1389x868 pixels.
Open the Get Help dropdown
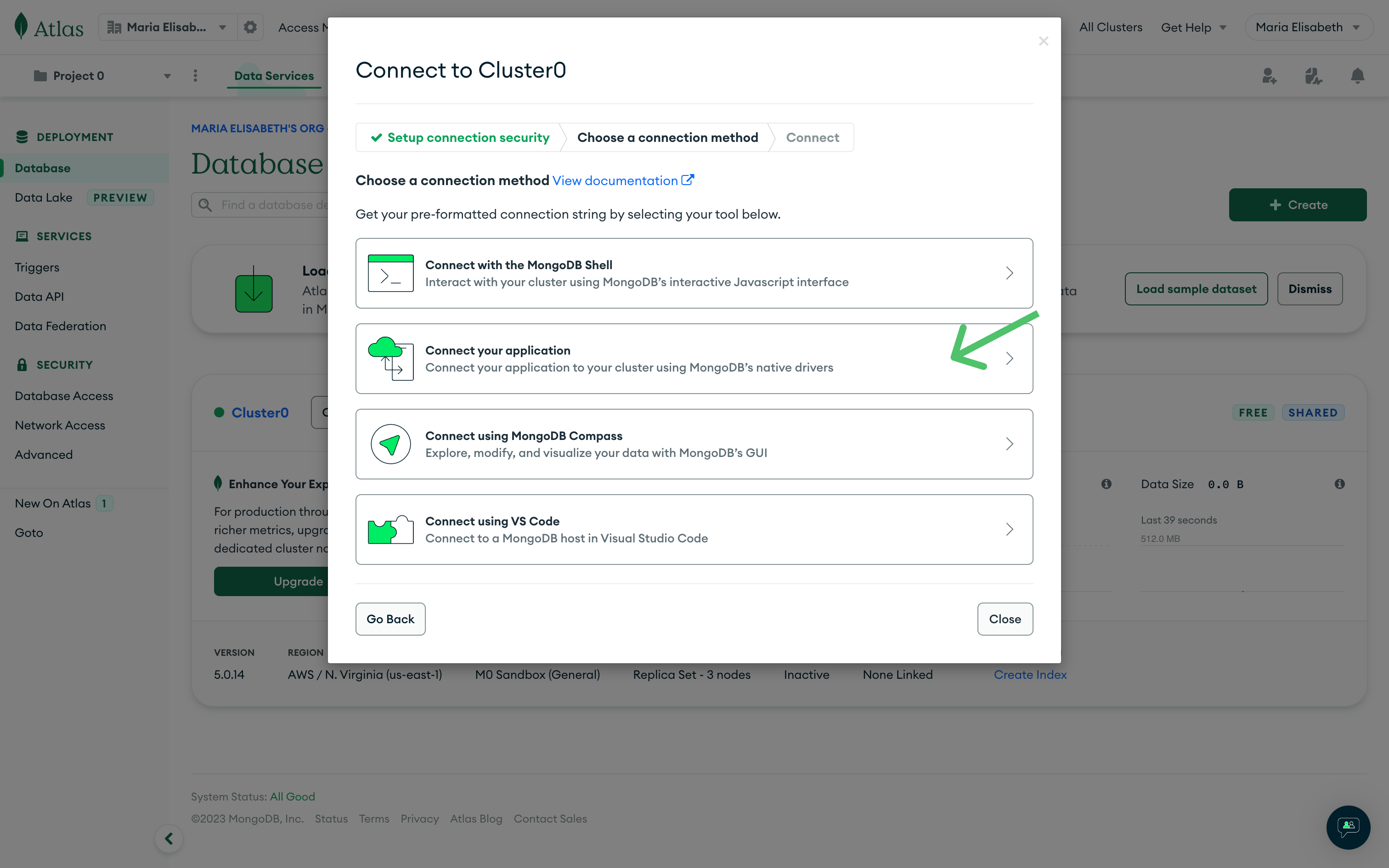pyautogui.click(x=1194, y=27)
